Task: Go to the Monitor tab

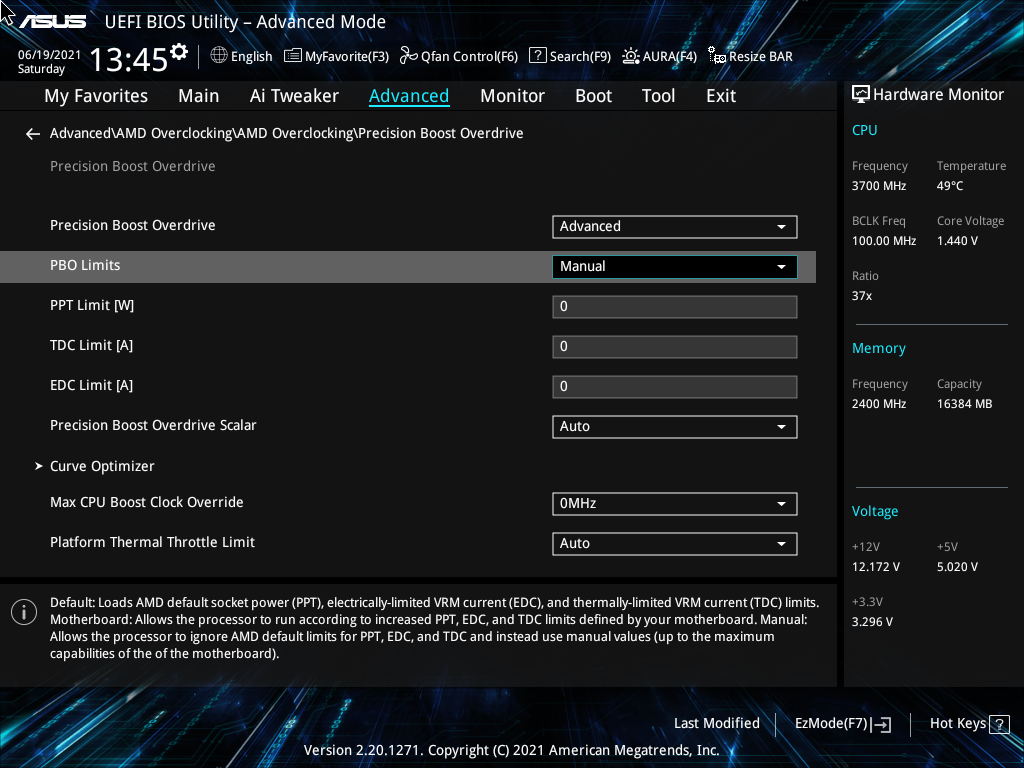Action: click(x=512, y=96)
